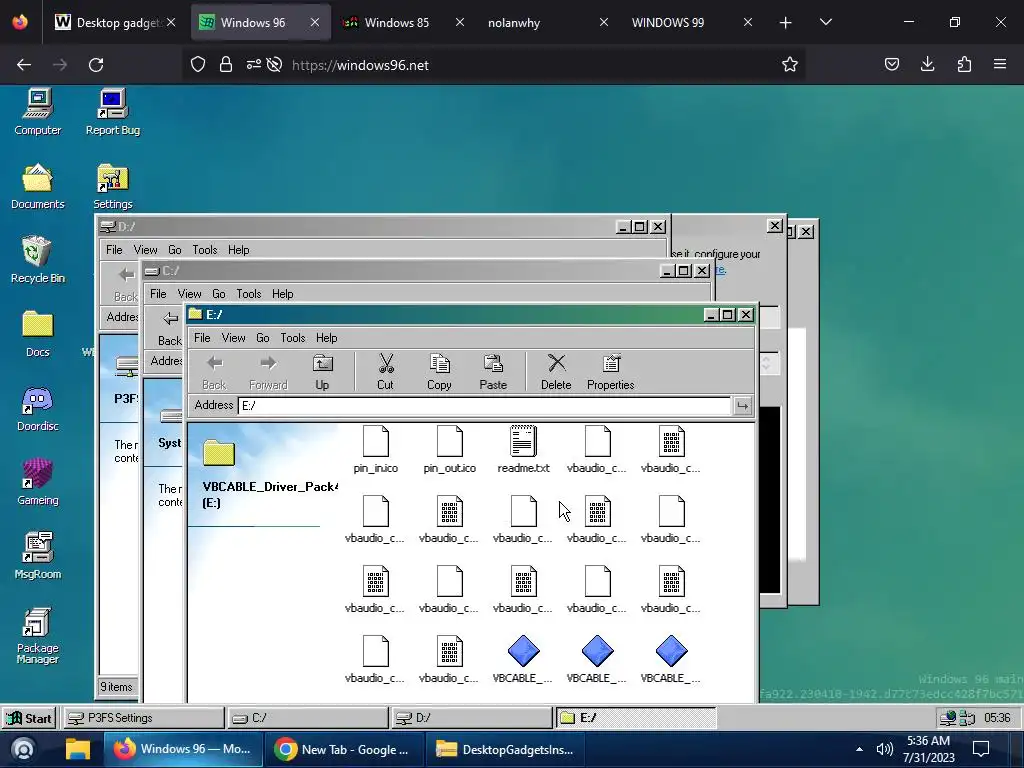Switch to the Windows 85 browser tab
The image size is (1024, 768).
[396, 22]
